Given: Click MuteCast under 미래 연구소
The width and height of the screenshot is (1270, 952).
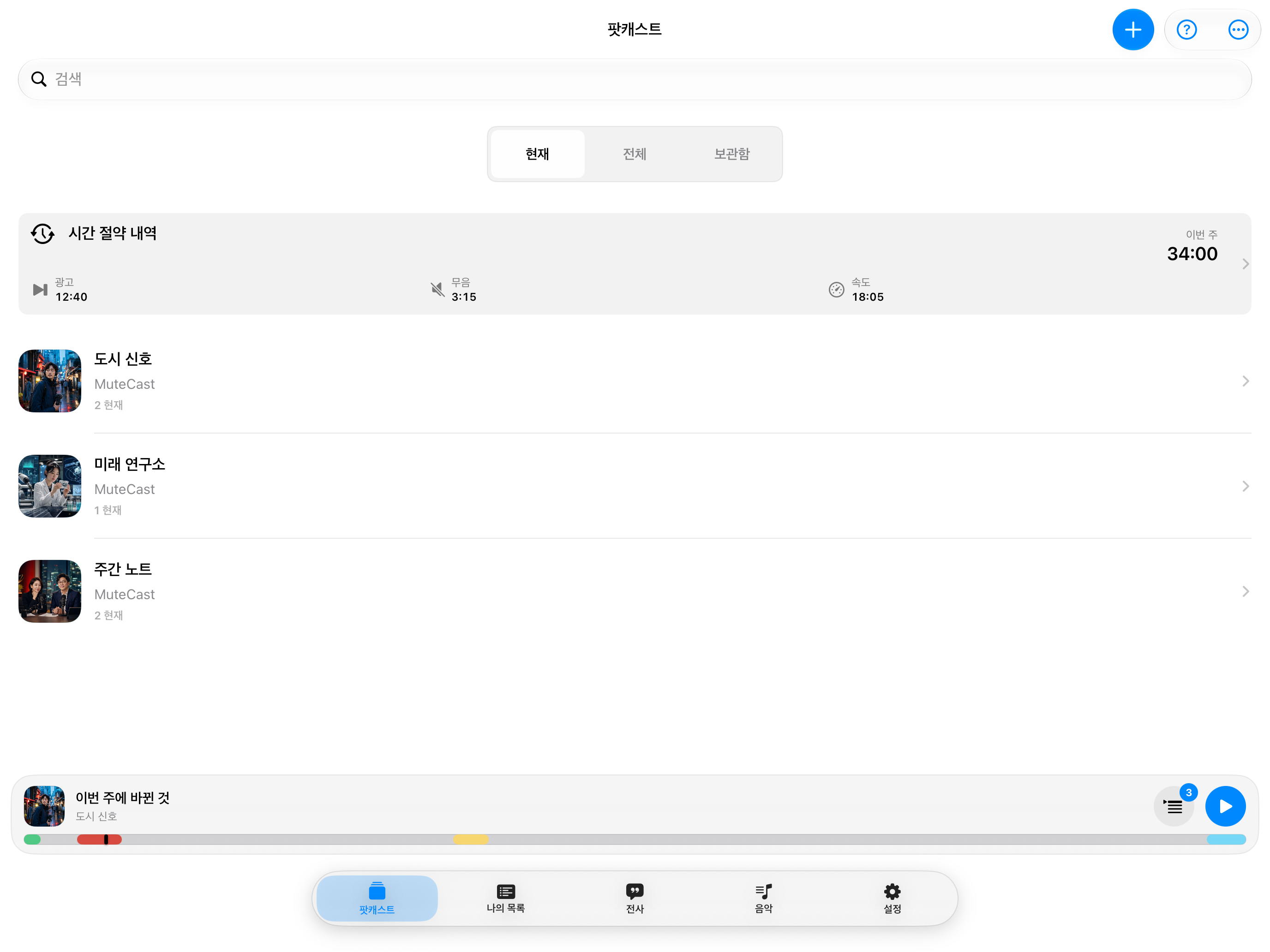Looking at the screenshot, I should 125,489.
